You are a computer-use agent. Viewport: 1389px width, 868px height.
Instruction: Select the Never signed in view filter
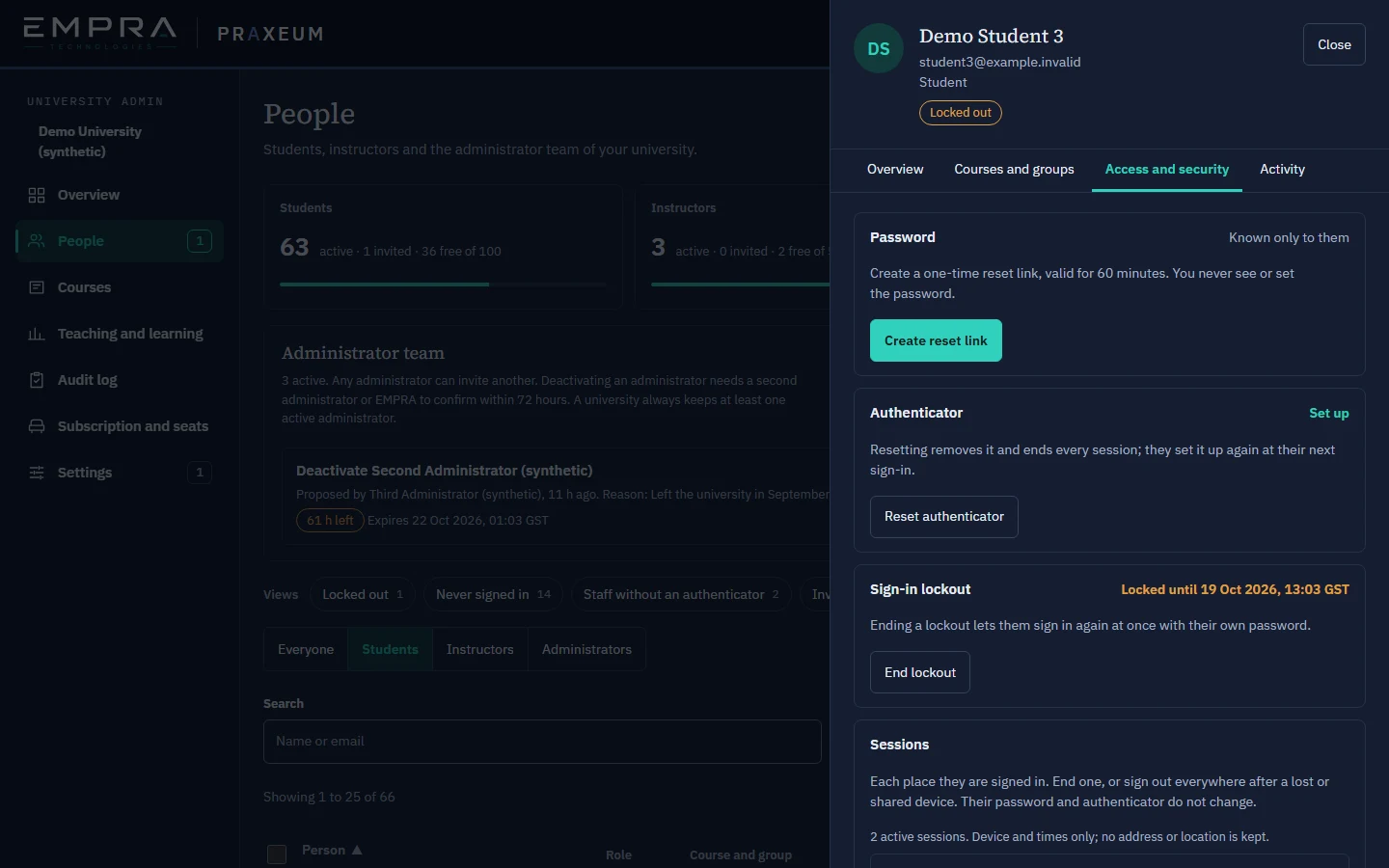pyautogui.click(x=493, y=594)
